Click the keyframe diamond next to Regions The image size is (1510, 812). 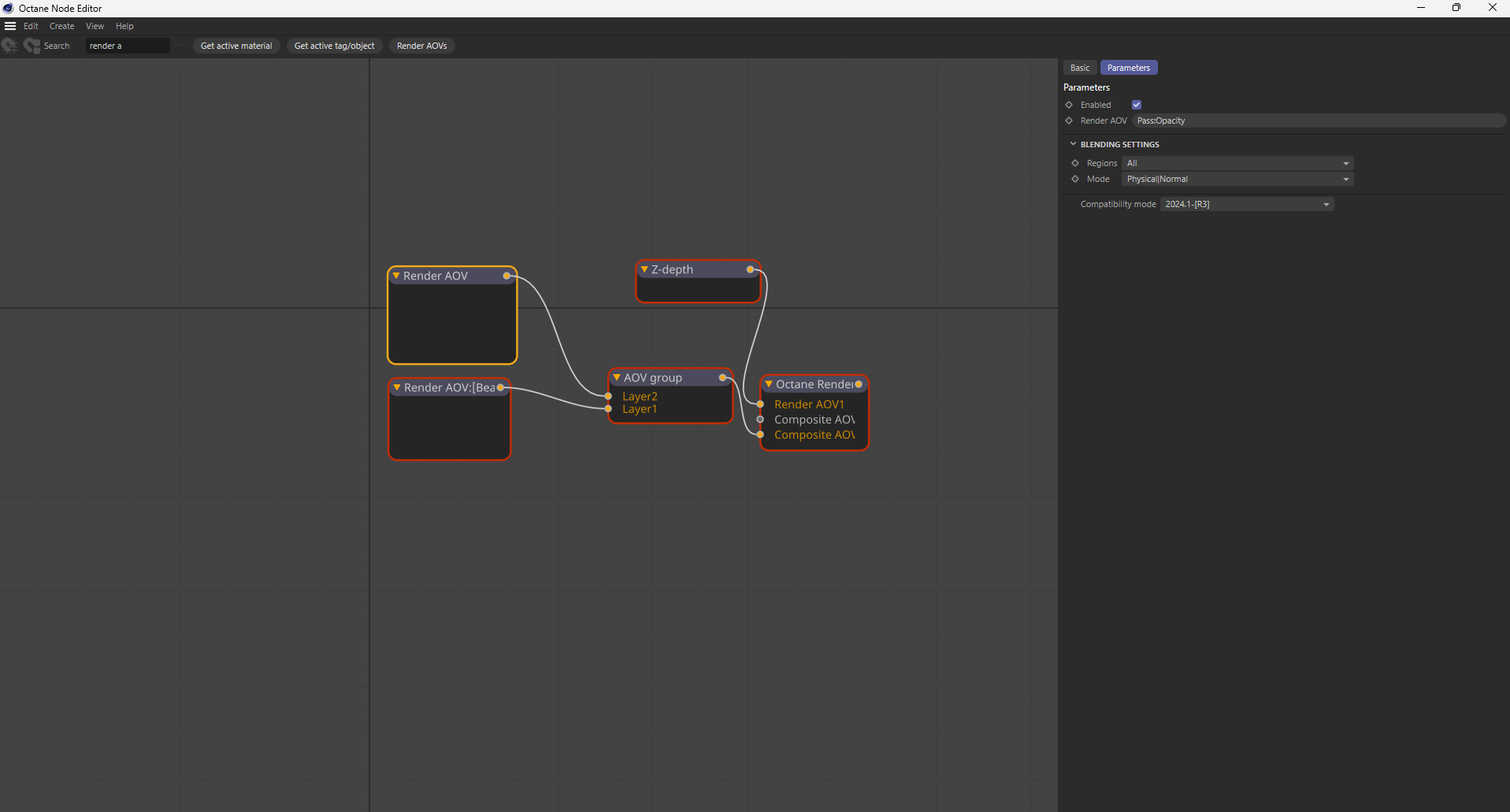(x=1075, y=163)
